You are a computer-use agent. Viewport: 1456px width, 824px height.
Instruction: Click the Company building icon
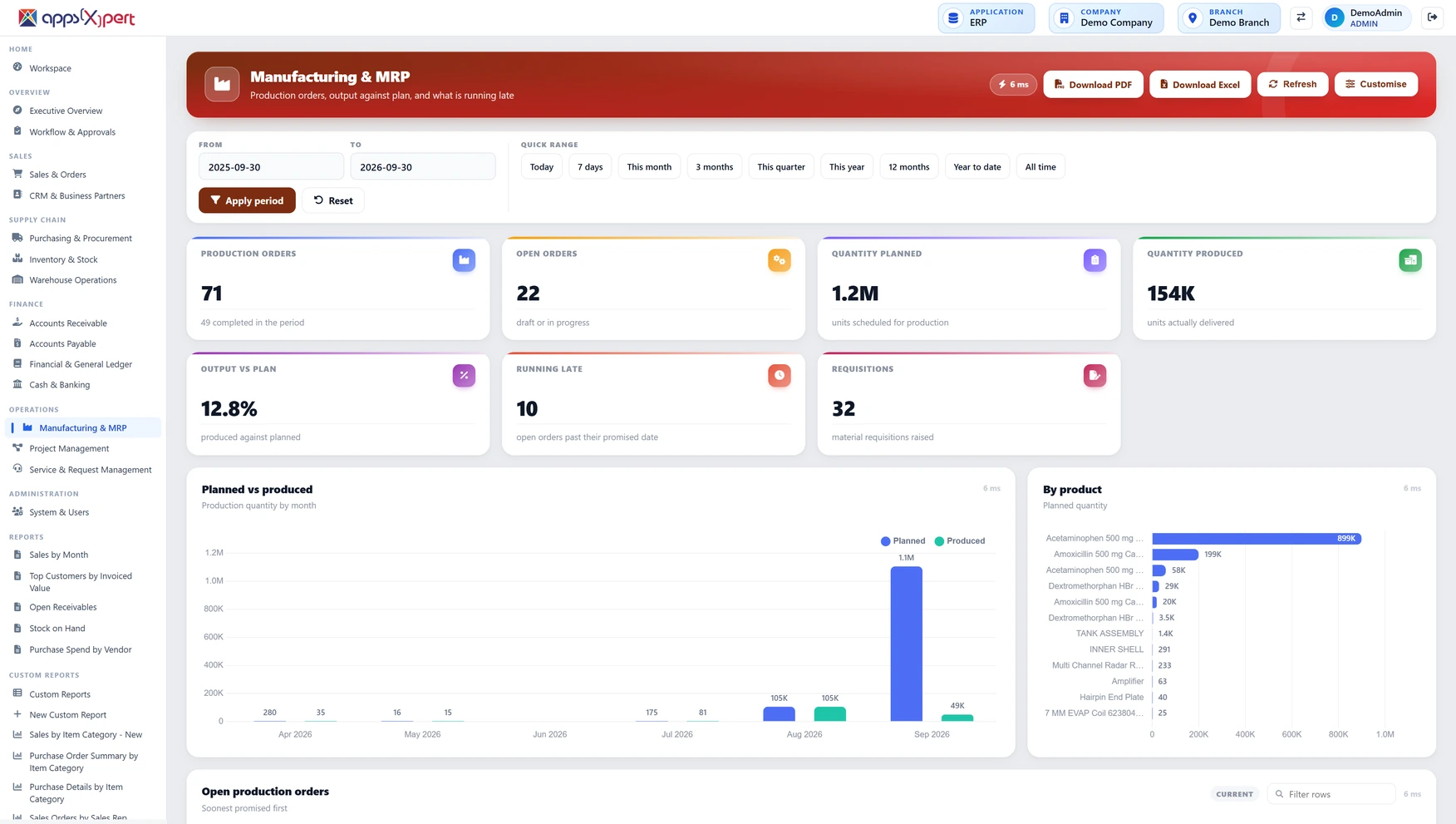[1064, 17]
